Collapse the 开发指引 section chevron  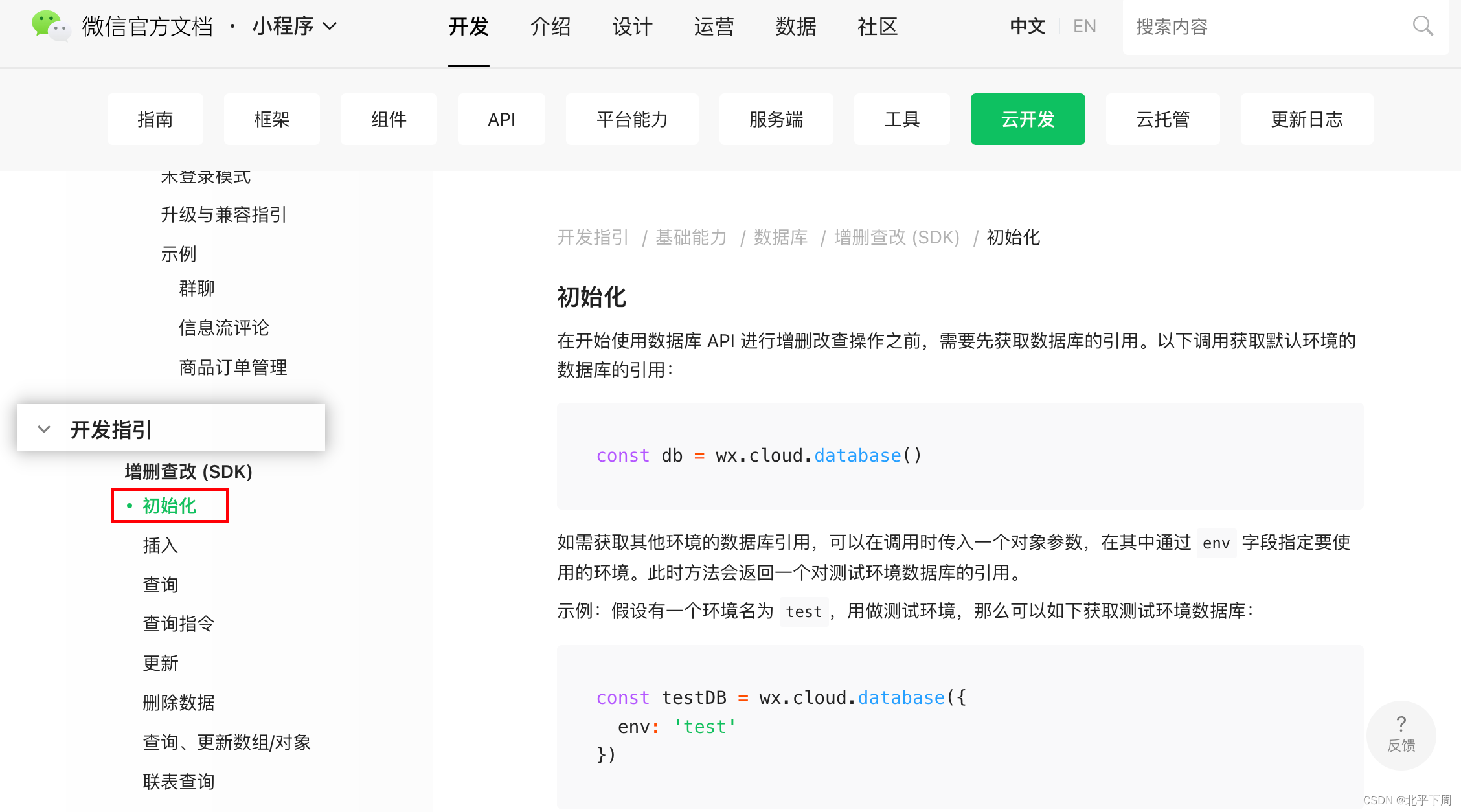pos(44,429)
